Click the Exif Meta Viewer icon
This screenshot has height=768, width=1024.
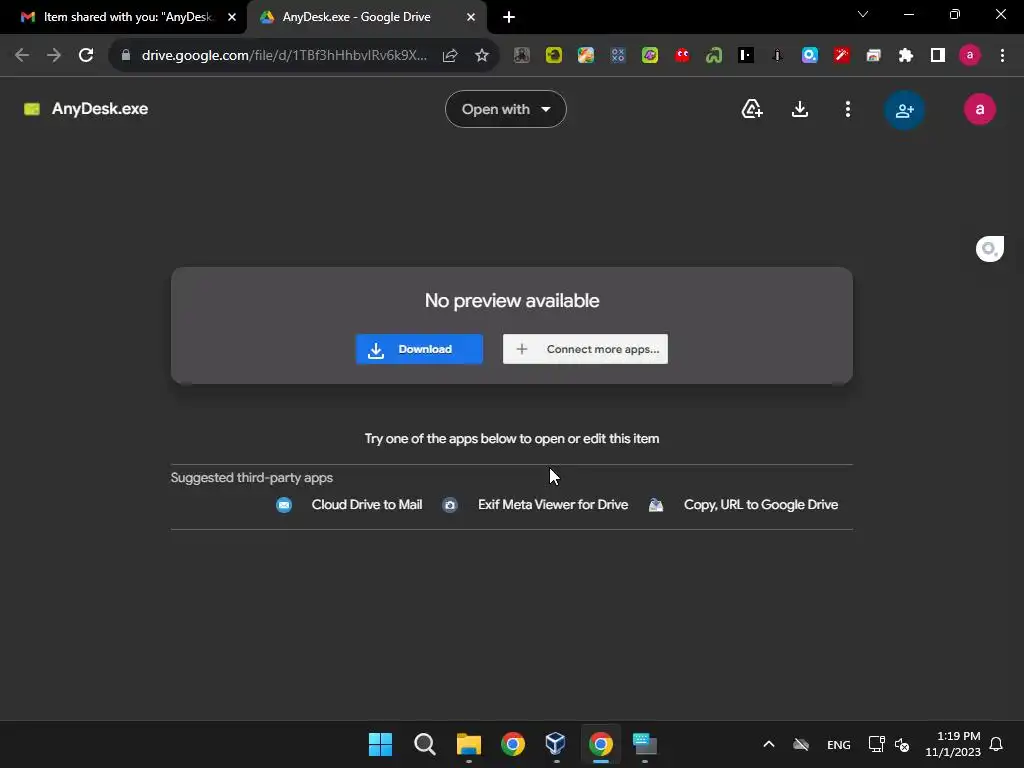click(450, 505)
